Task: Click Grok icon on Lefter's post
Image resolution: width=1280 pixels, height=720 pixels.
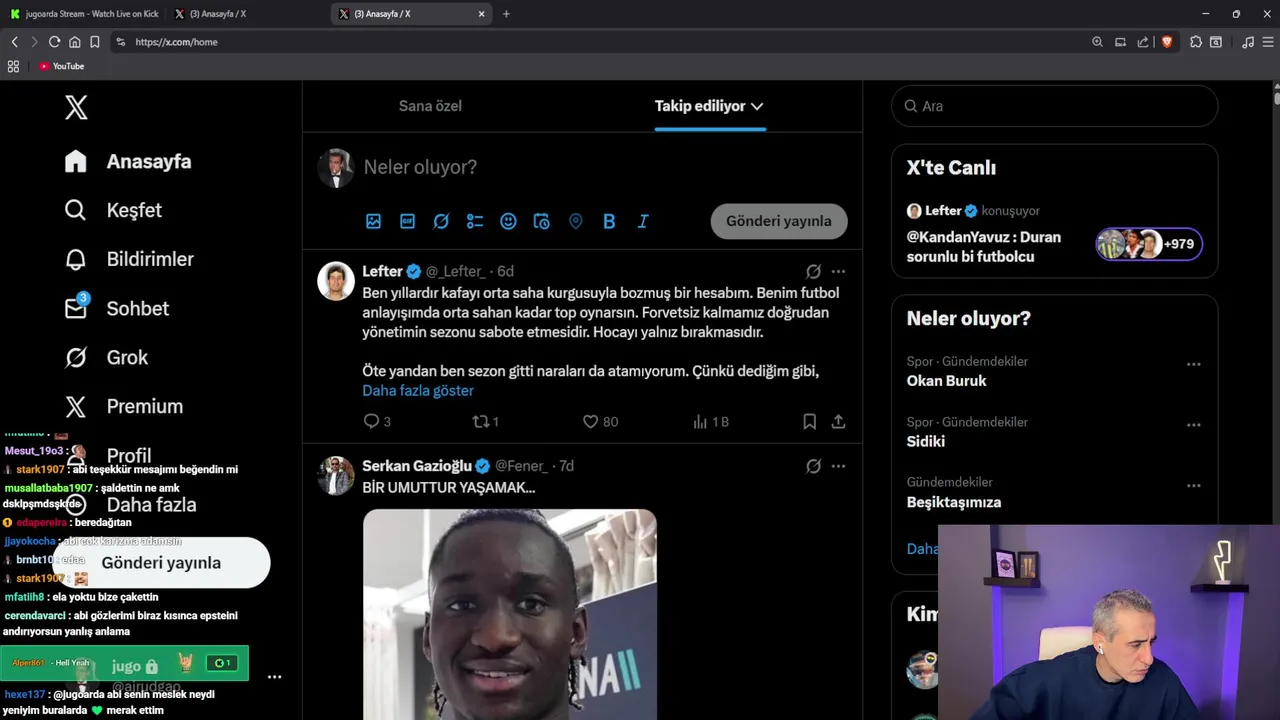Action: [813, 271]
